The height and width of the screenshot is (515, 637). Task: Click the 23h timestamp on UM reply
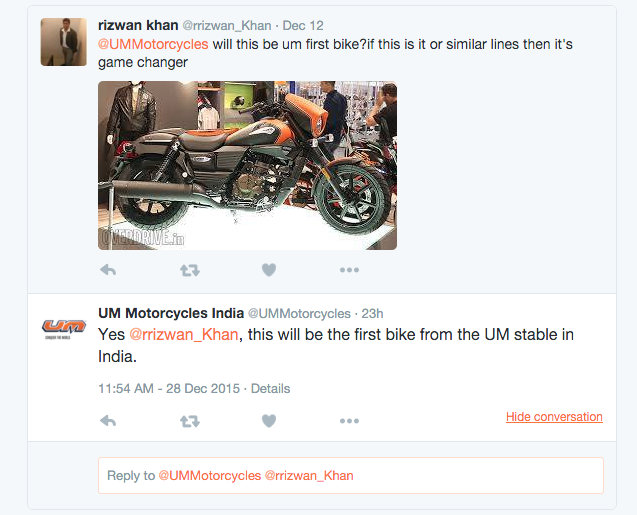373,314
